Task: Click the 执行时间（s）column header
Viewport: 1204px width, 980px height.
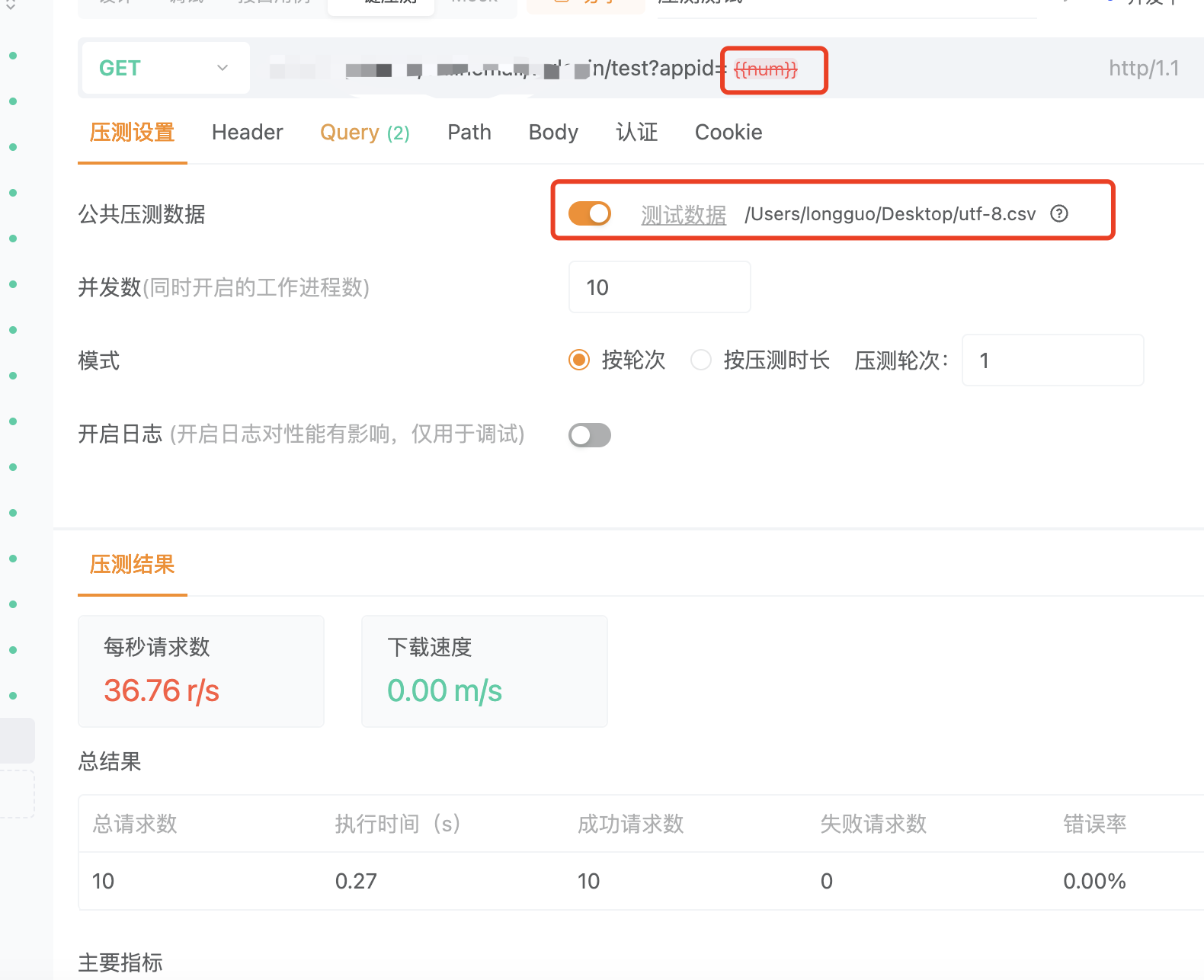Action: point(398,824)
